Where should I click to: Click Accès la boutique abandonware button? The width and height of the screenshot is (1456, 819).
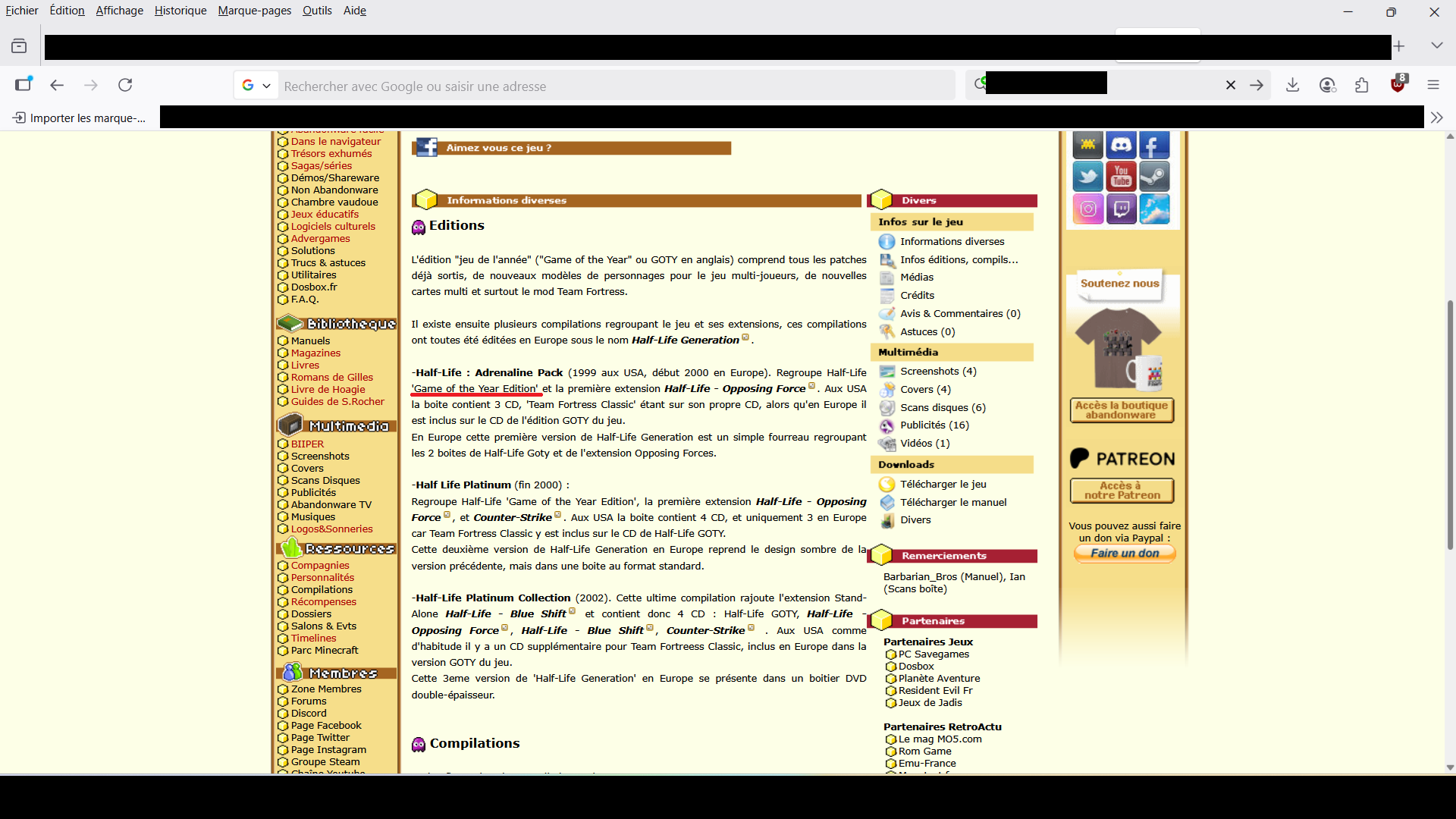coord(1122,410)
